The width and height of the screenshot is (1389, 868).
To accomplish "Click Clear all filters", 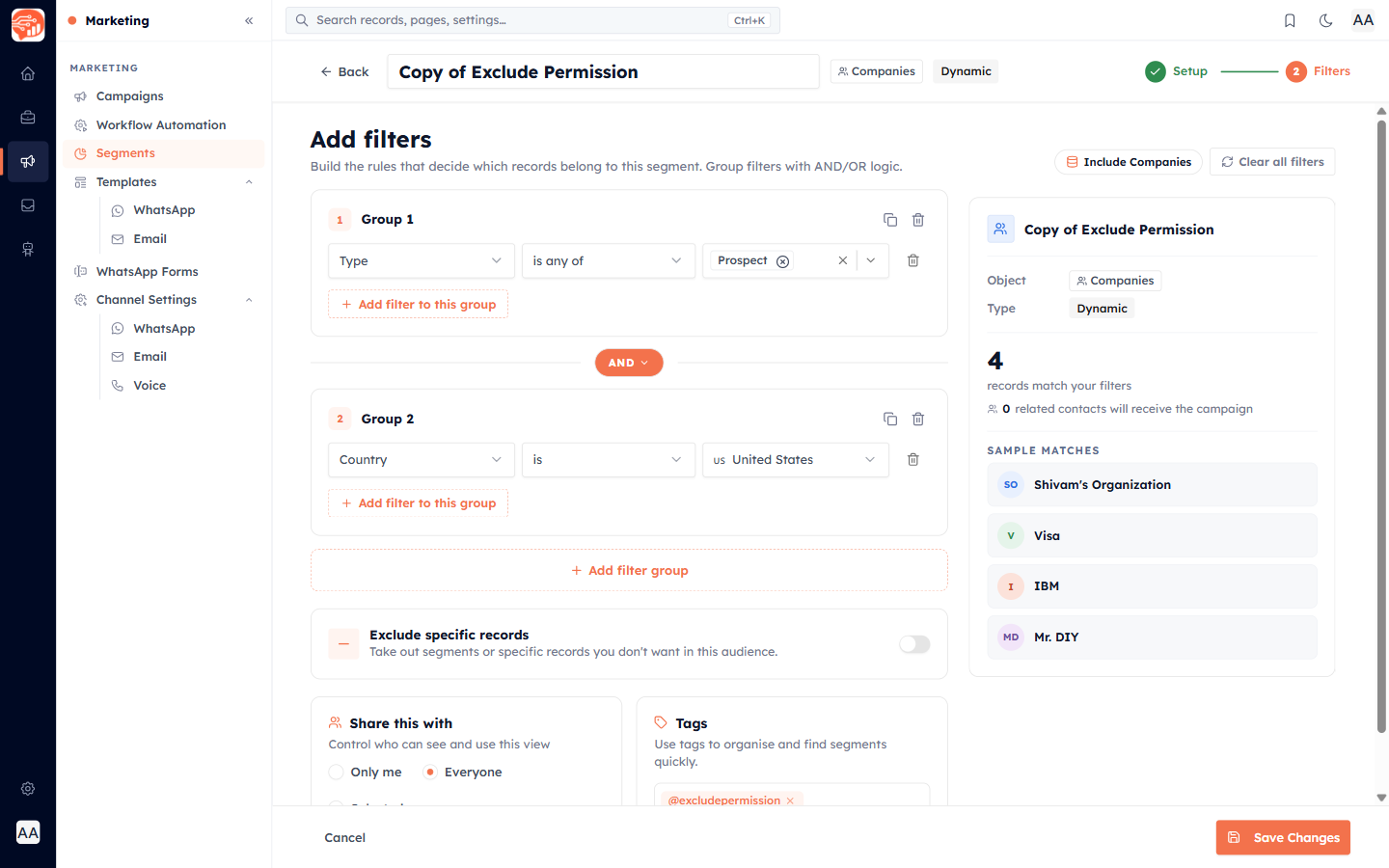I will (x=1272, y=162).
